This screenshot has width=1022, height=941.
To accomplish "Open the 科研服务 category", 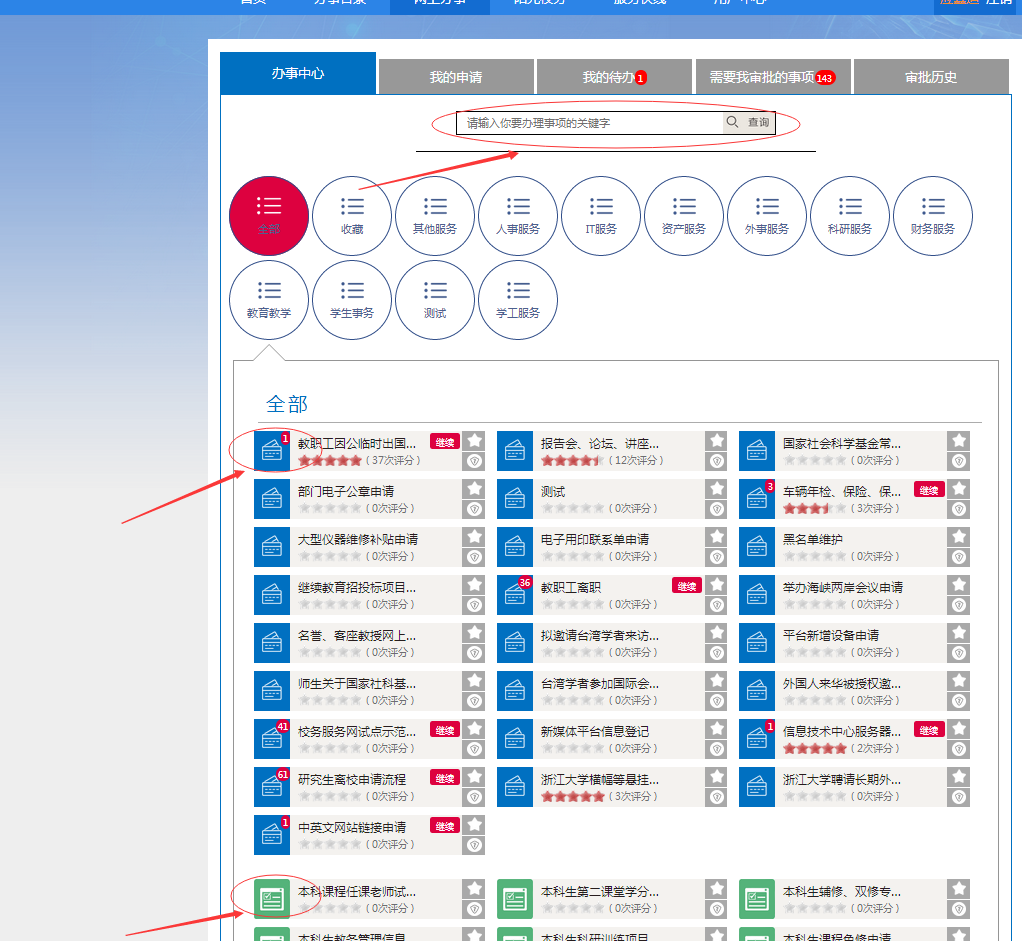I will (849, 216).
